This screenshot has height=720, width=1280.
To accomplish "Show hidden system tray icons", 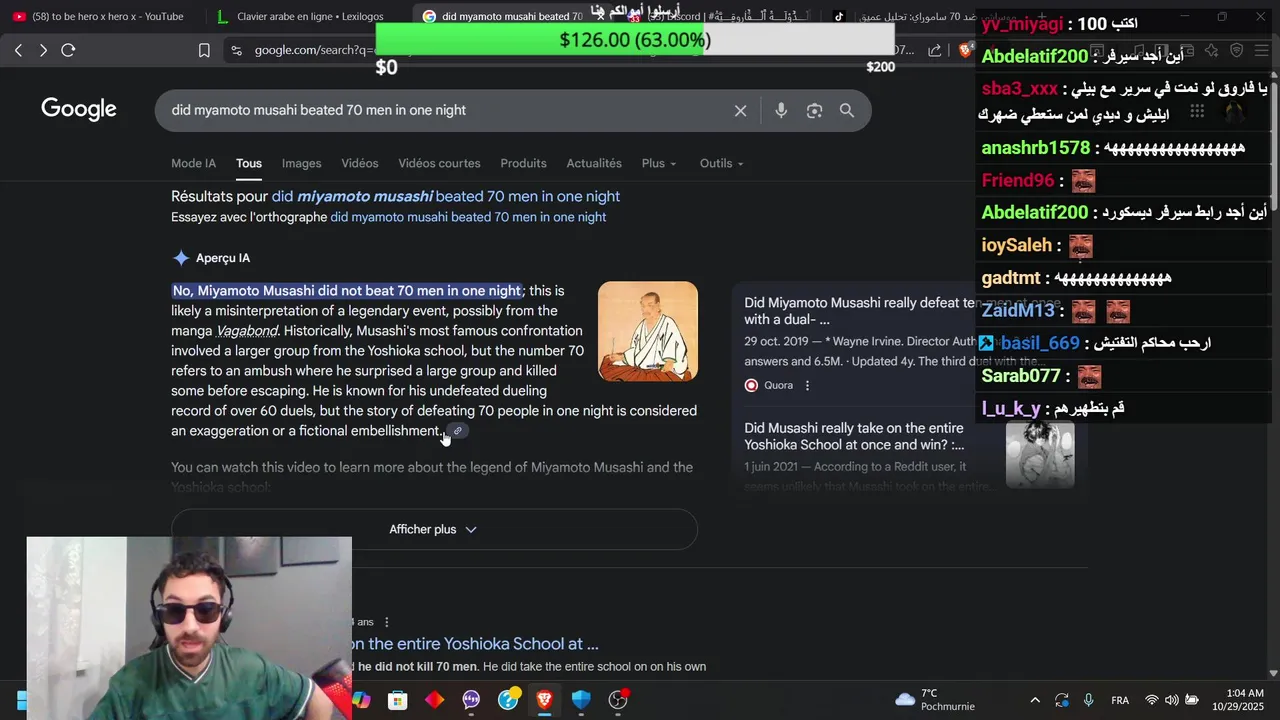I will tap(1035, 700).
